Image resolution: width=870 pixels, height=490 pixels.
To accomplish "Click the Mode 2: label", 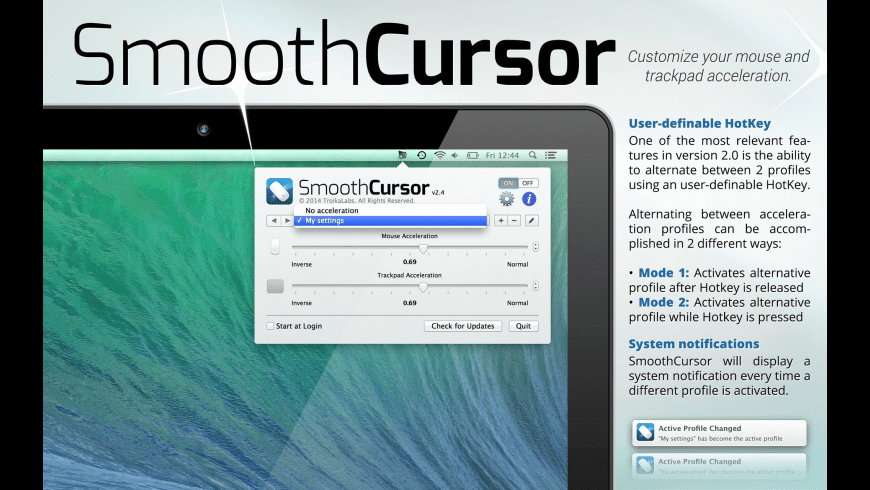I will [664, 302].
